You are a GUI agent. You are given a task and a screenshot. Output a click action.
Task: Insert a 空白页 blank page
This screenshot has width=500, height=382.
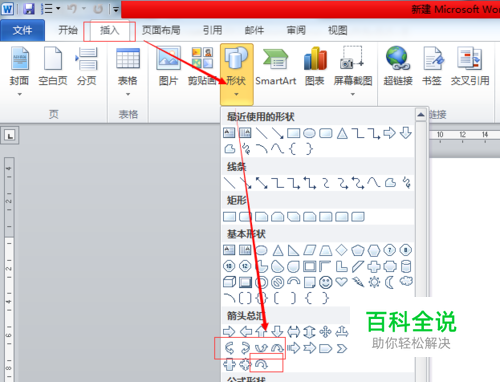(53, 66)
